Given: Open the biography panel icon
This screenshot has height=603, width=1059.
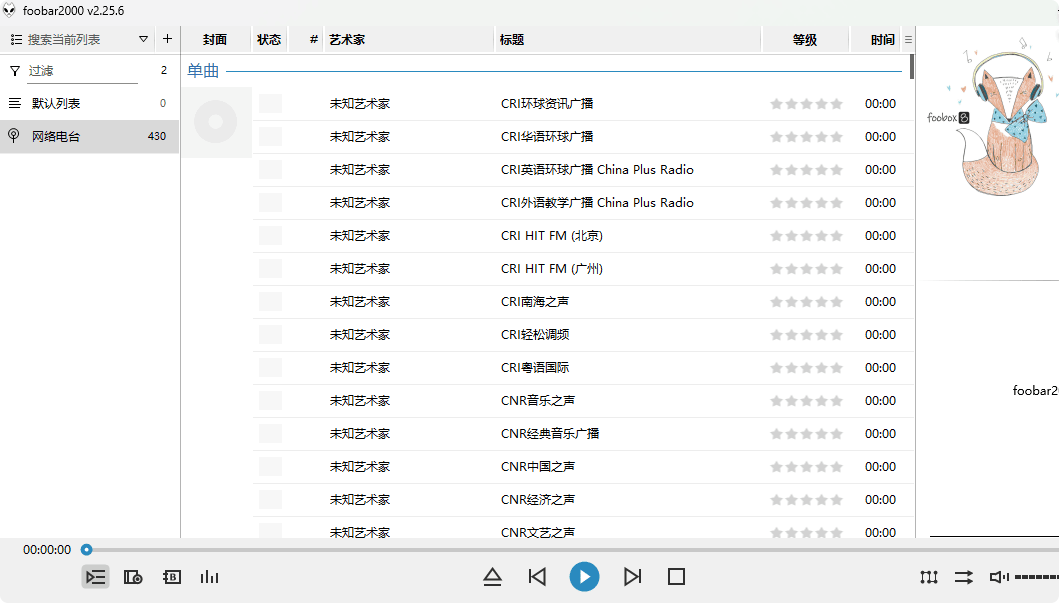Looking at the screenshot, I should [x=172, y=577].
